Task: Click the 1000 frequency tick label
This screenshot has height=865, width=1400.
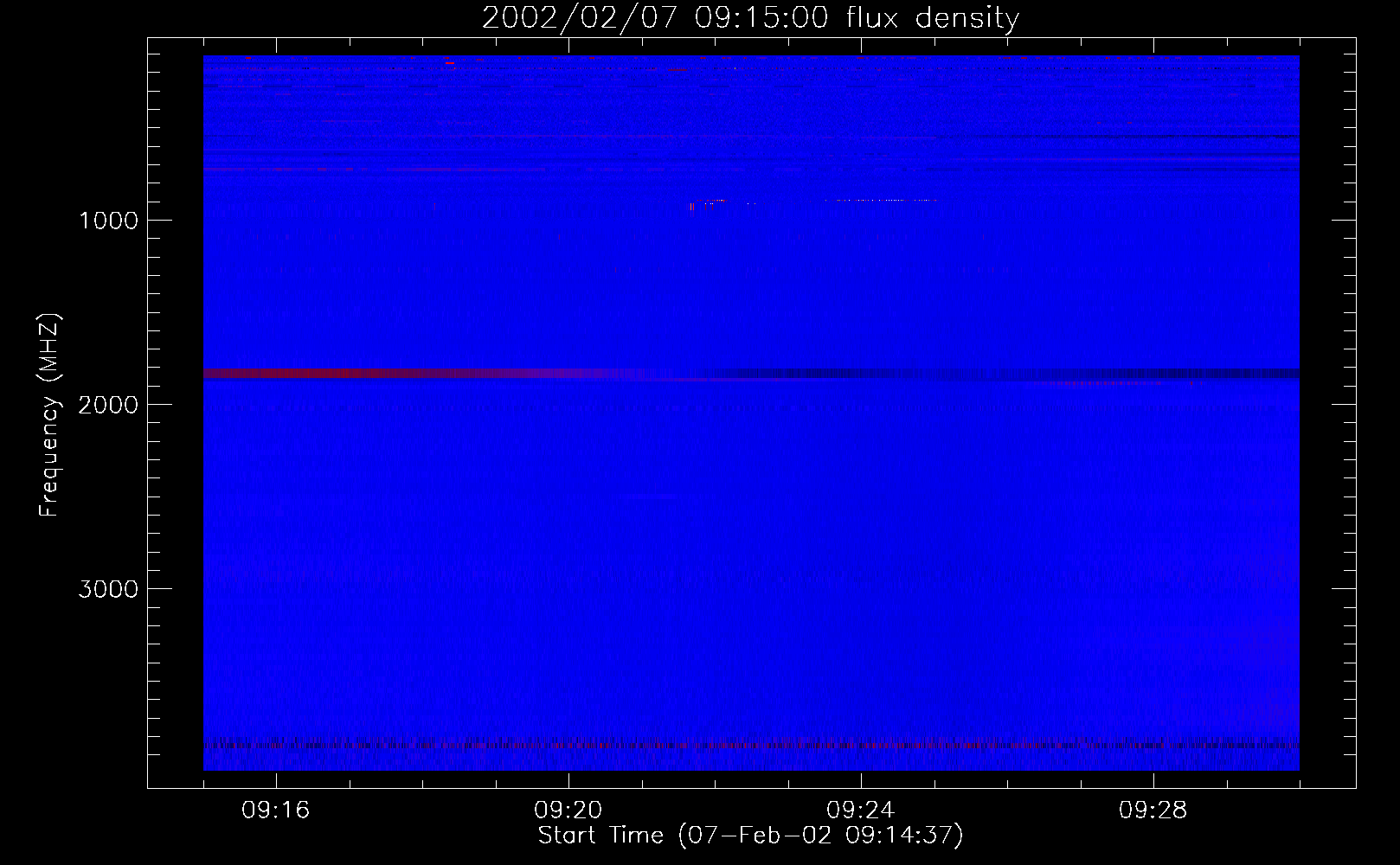Action: [x=108, y=221]
